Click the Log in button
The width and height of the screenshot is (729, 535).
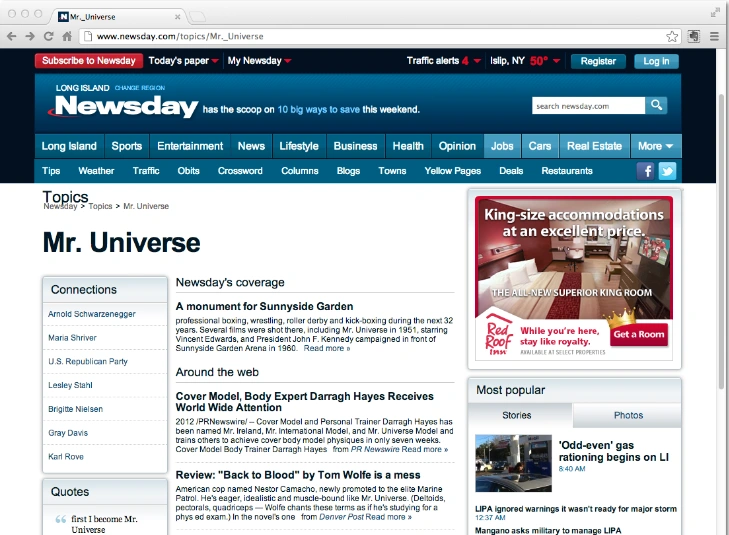click(656, 61)
